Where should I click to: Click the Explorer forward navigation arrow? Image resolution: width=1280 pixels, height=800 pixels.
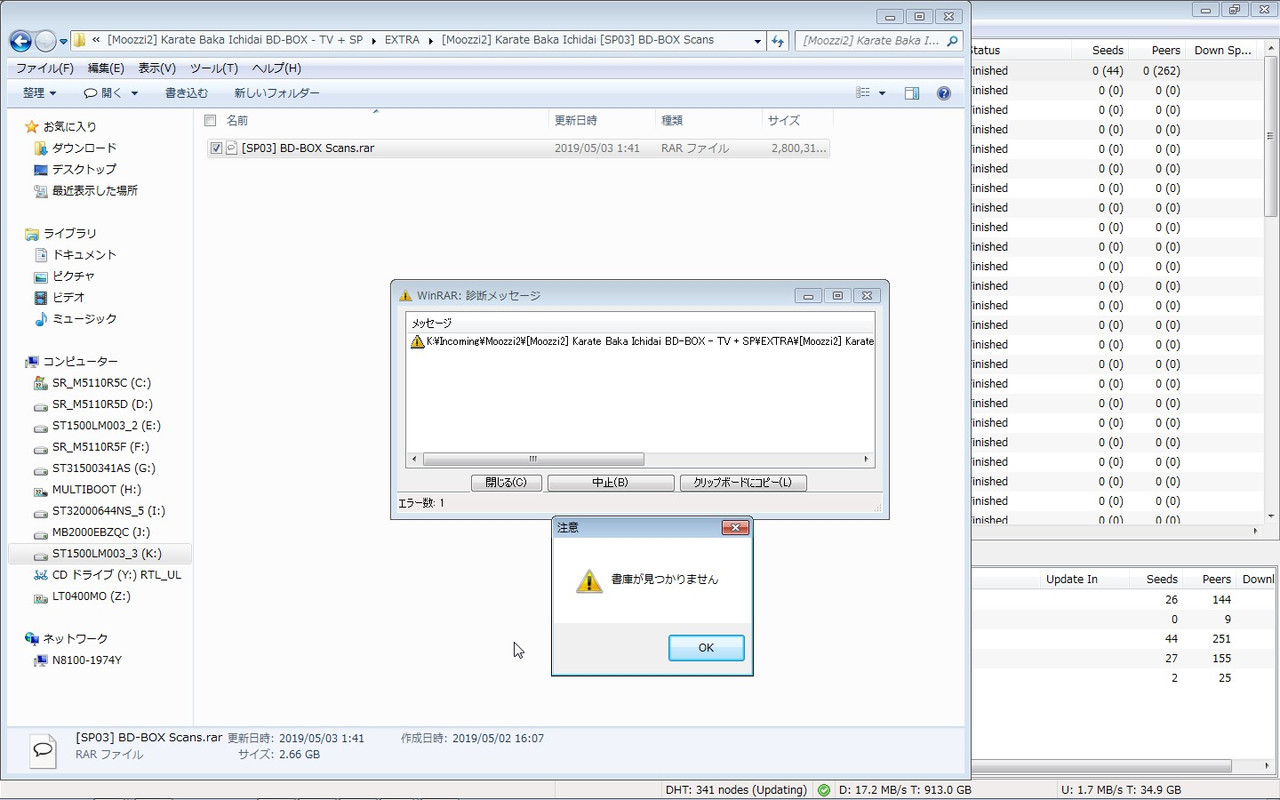pyautogui.click(x=46, y=41)
